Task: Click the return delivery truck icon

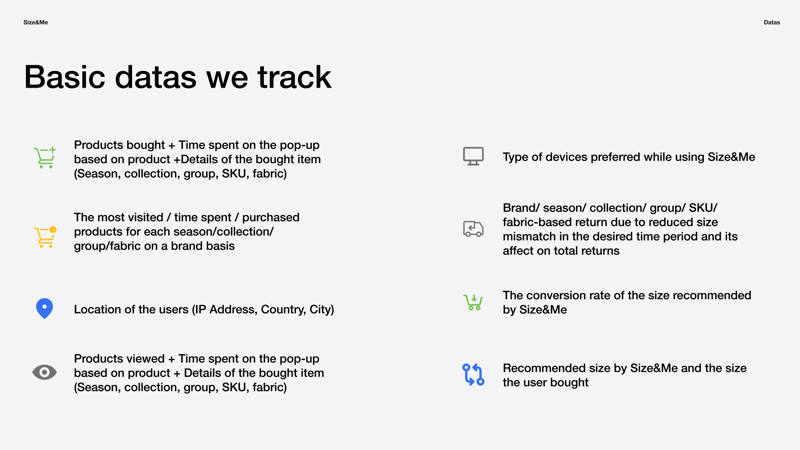Action: 473,229
